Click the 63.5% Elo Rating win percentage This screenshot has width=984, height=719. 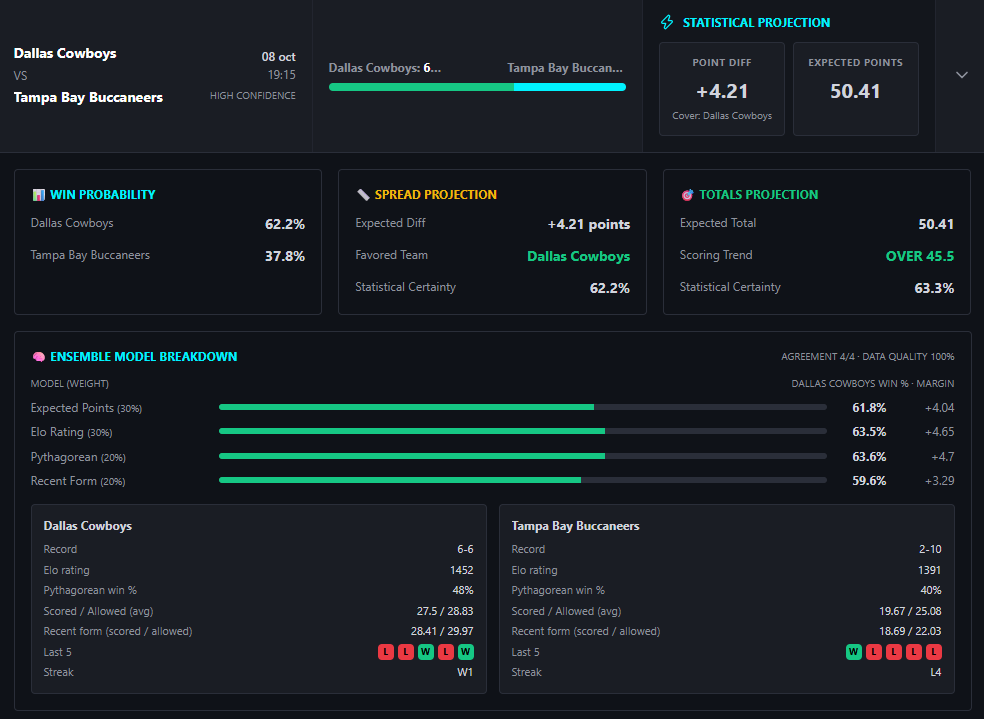869,432
